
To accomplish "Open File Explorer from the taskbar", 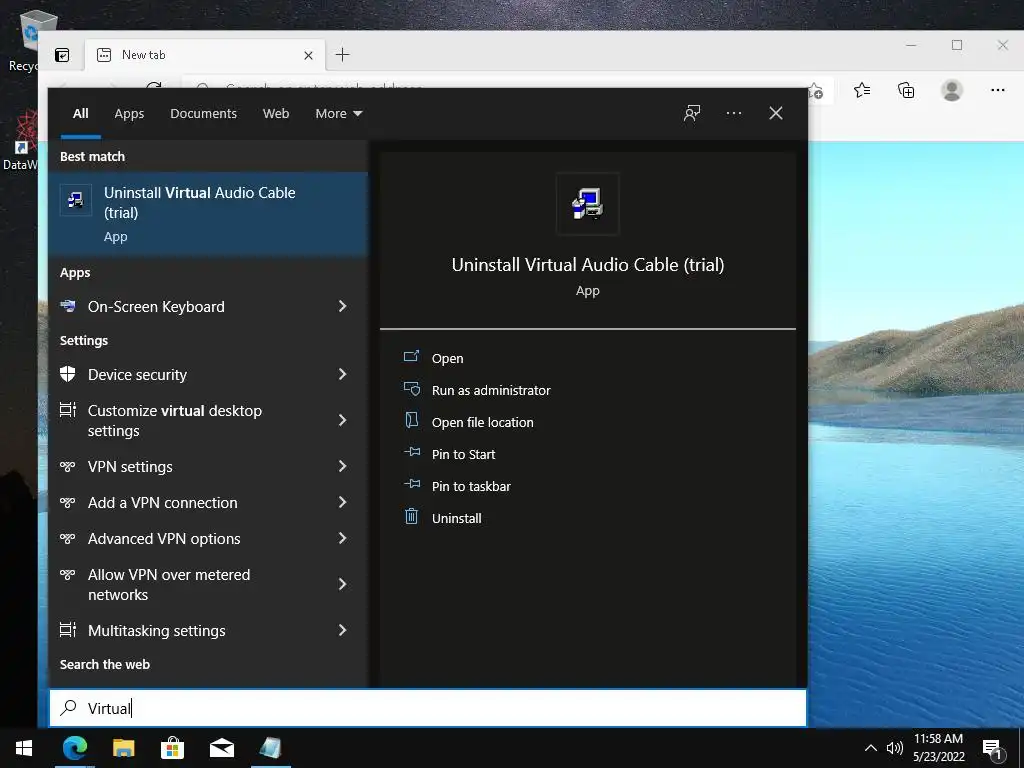I will point(123,748).
